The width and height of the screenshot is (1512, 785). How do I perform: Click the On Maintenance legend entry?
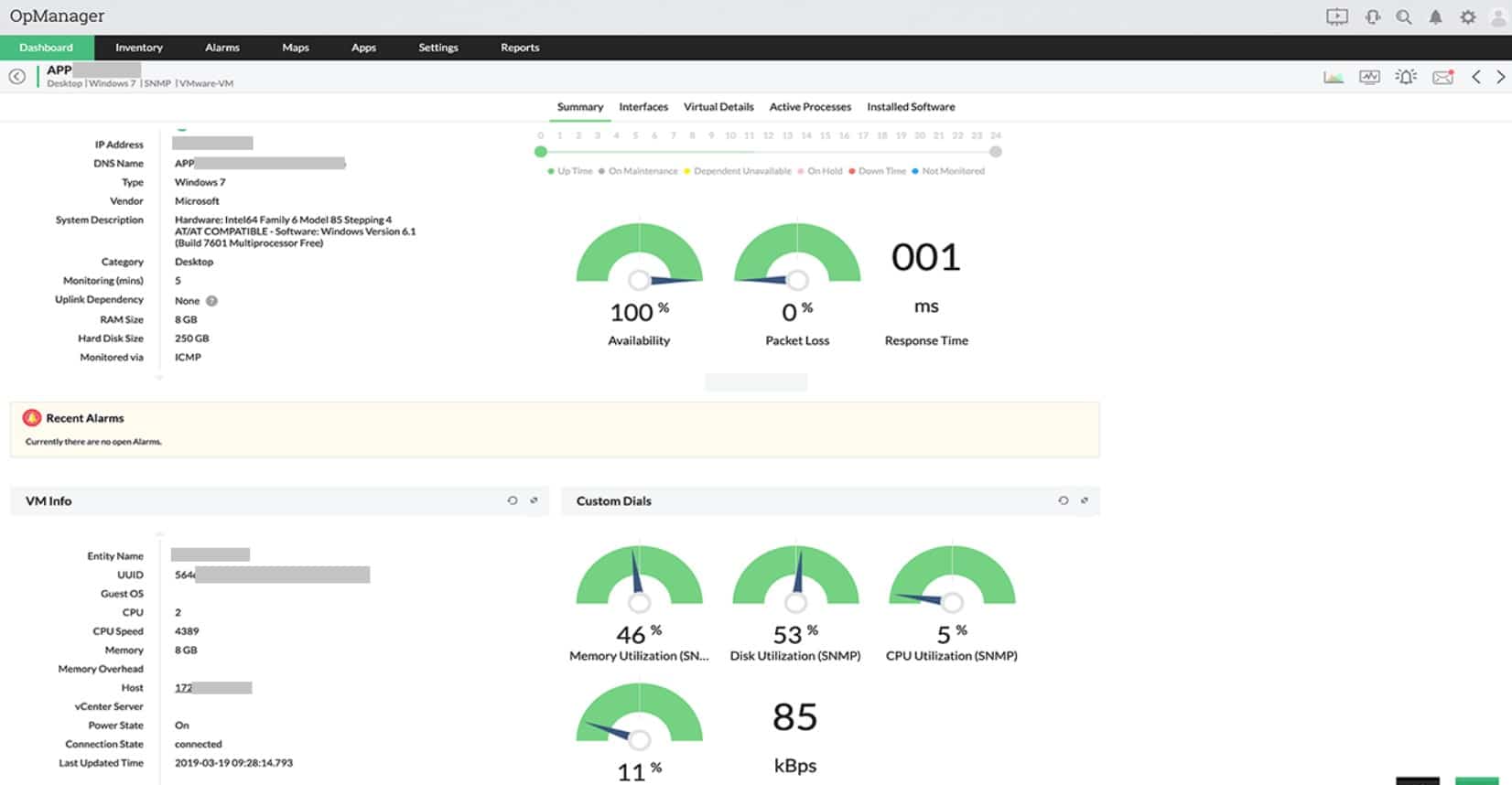tap(638, 171)
